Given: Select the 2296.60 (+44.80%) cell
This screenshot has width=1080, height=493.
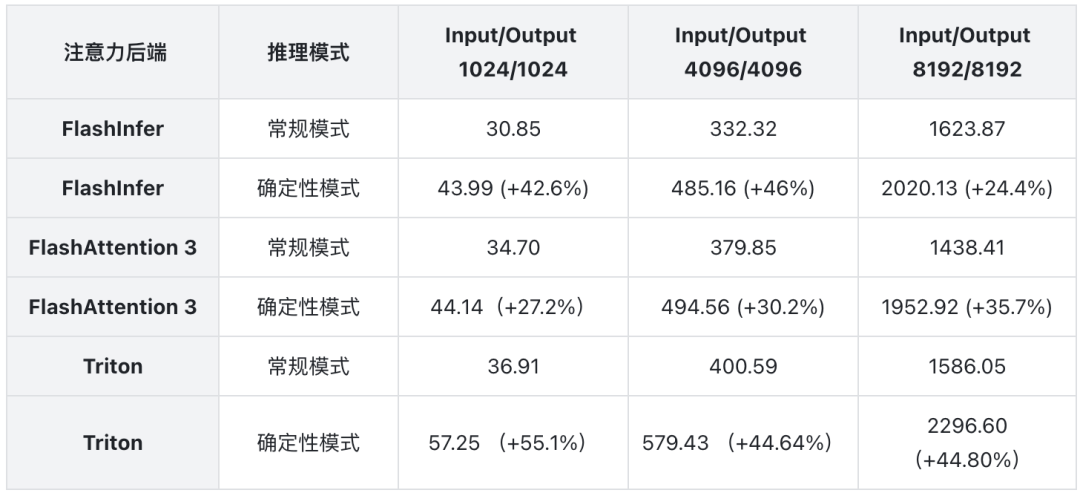Looking at the screenshot, I should pyautogui.click(x=965, y=442).
